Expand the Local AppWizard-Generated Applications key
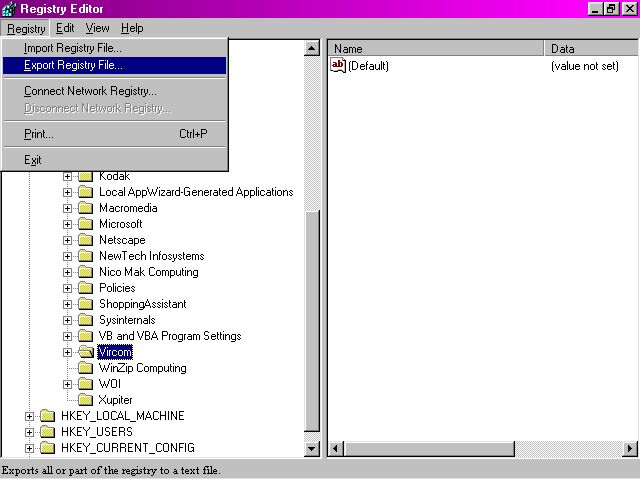The height and width of the screenshot is (480, 640). click(67, 192)
